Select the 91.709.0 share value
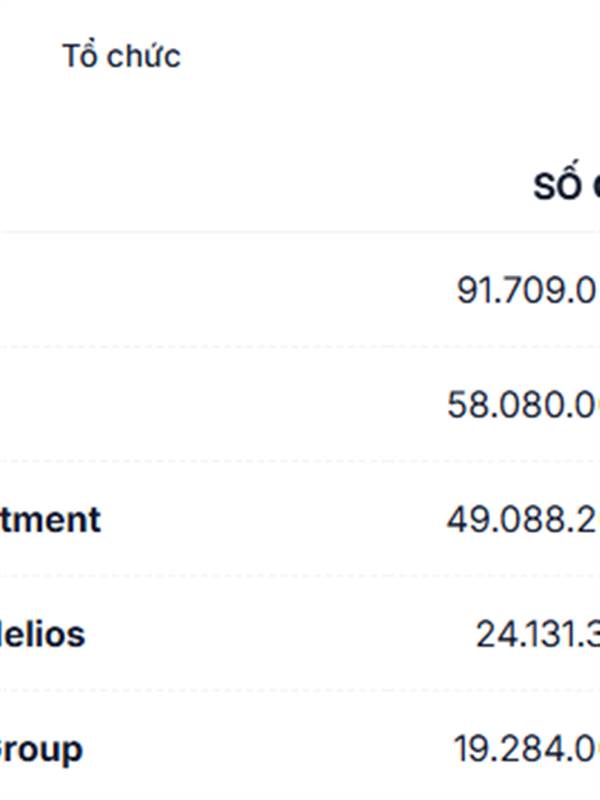This screenshot has height=800, width=600. pyautogui.click(x=528, y=290)
